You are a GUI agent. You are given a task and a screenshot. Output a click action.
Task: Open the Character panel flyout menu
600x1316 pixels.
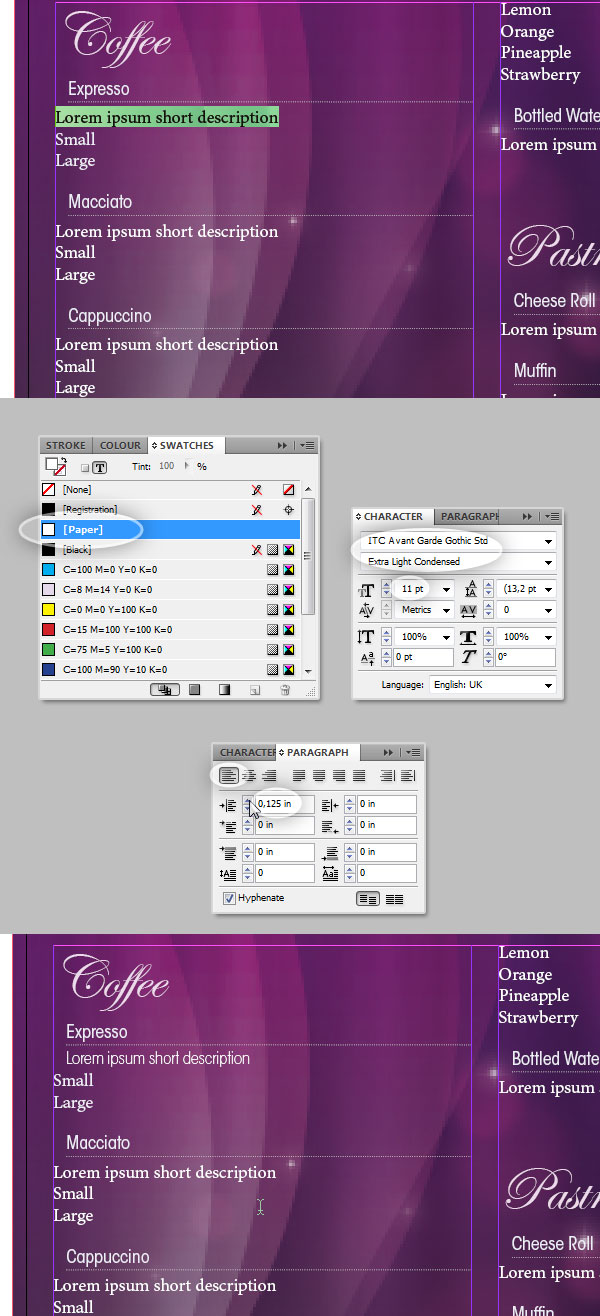point(552,517)
